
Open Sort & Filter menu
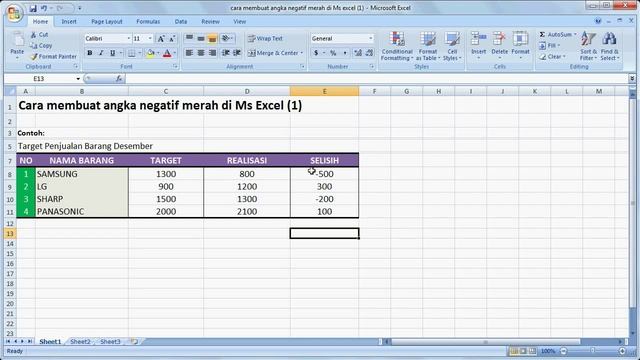[589, 46]
